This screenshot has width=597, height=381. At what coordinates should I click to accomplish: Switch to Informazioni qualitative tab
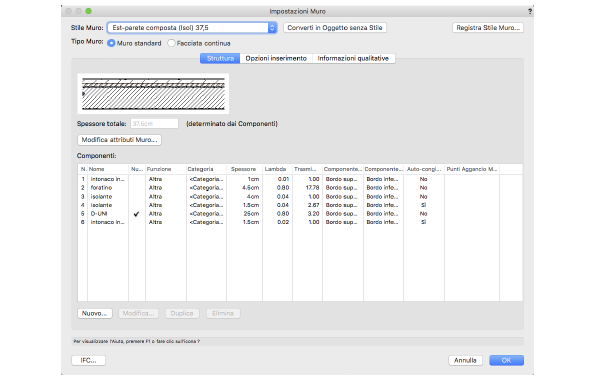click(x=353, y=58)
